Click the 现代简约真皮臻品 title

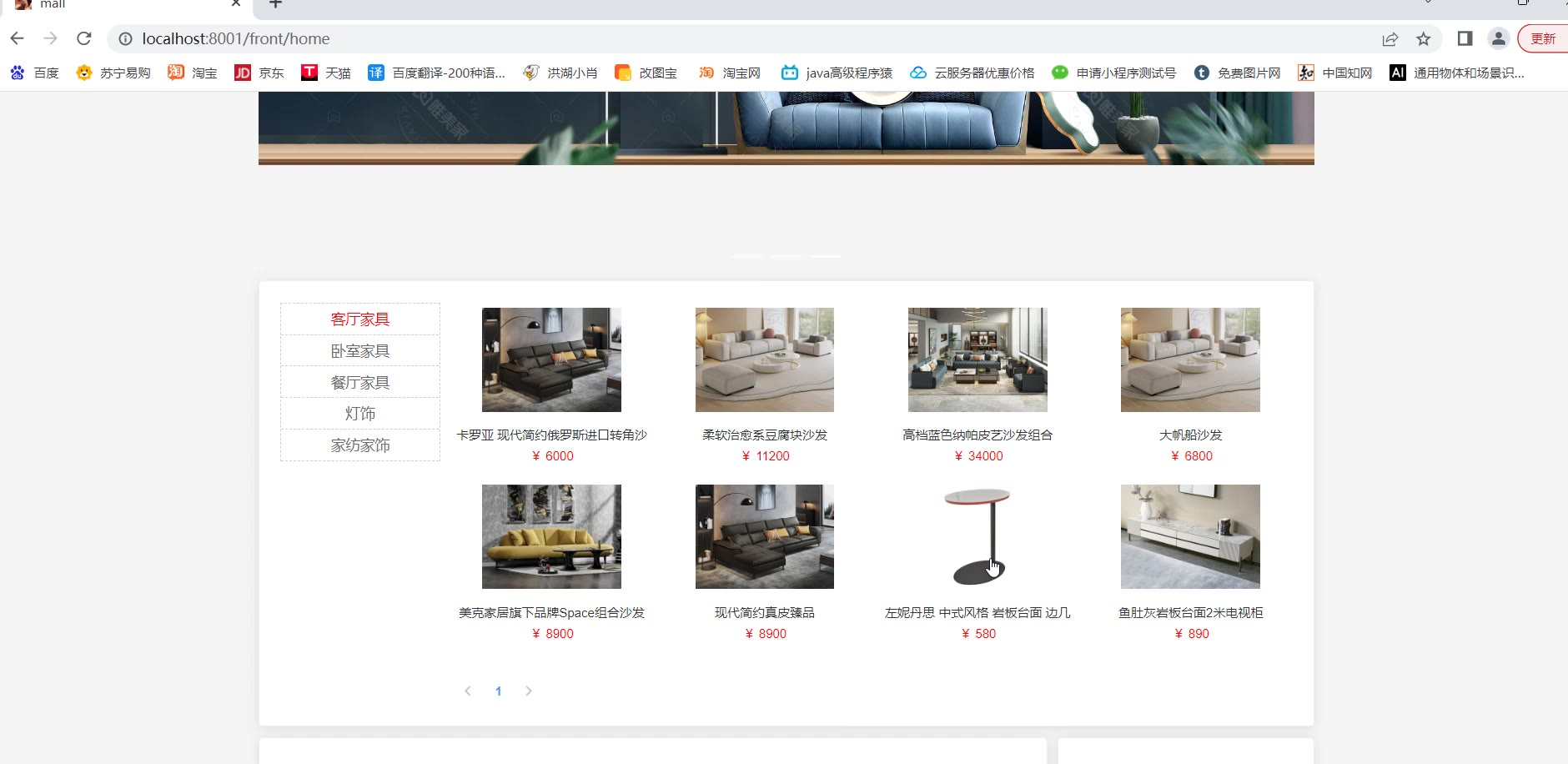[765, 613]
